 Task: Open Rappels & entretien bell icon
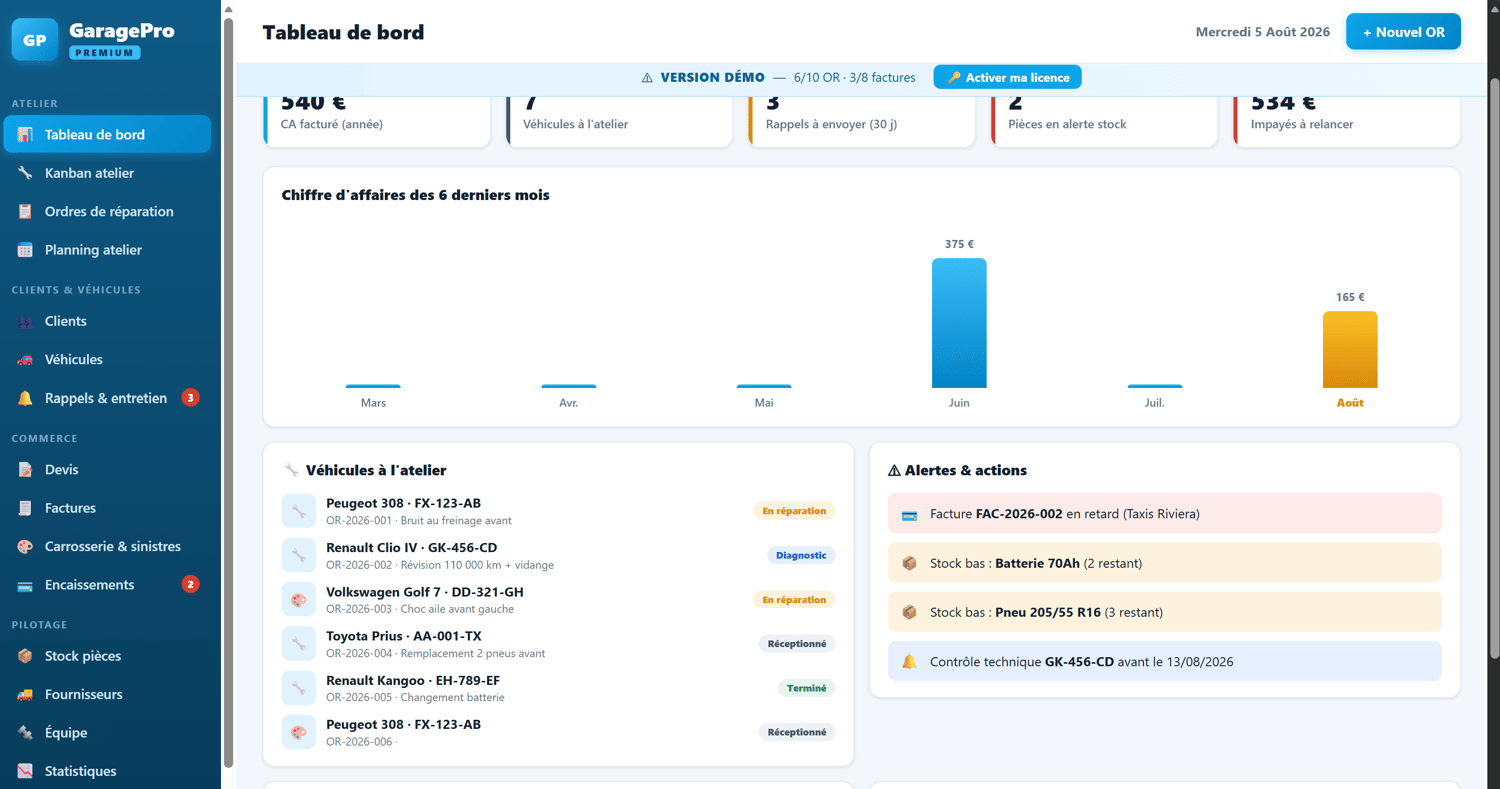(26, 398)
